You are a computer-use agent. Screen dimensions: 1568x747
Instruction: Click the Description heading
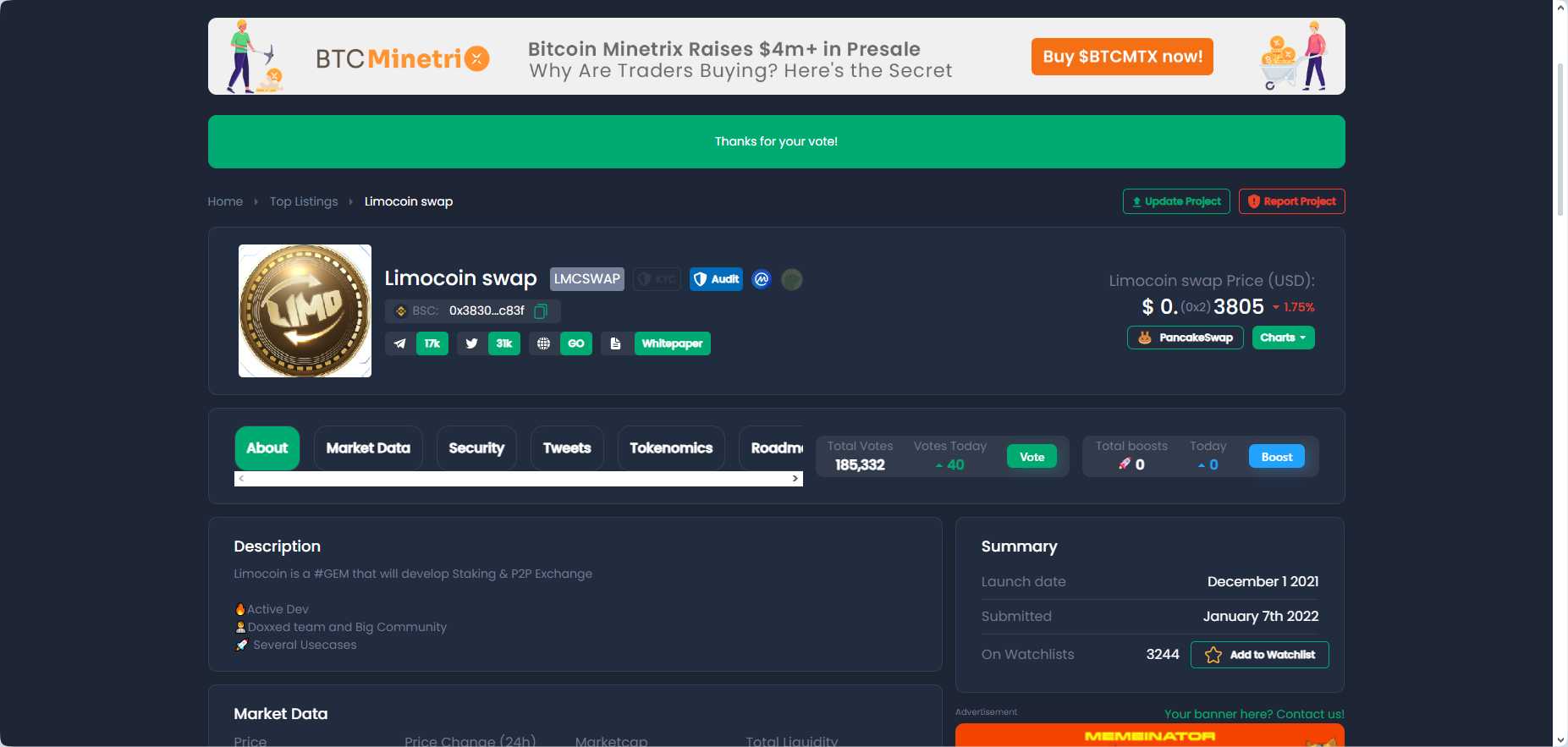(x=277, y=547)
